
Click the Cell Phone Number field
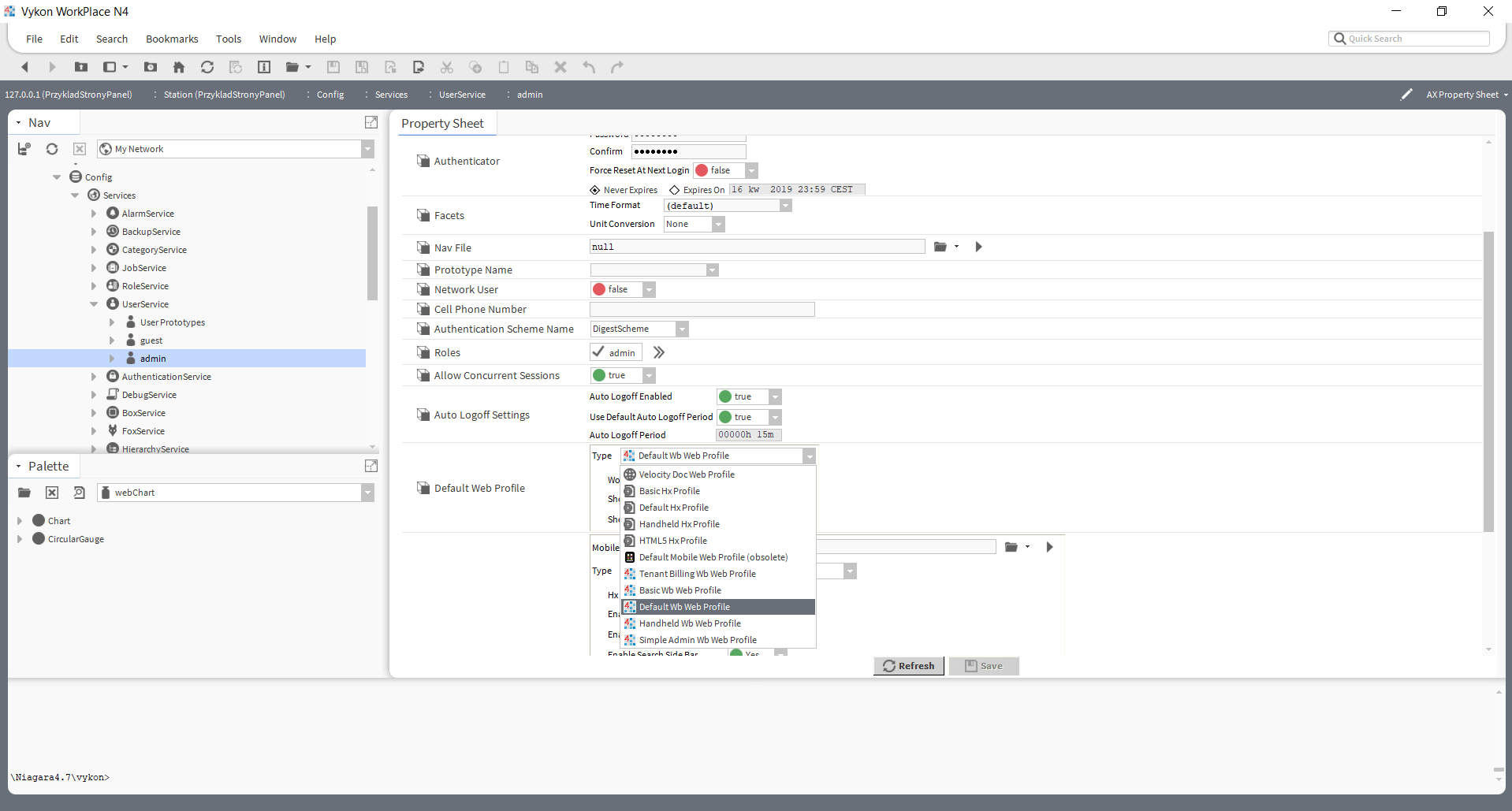702,309
